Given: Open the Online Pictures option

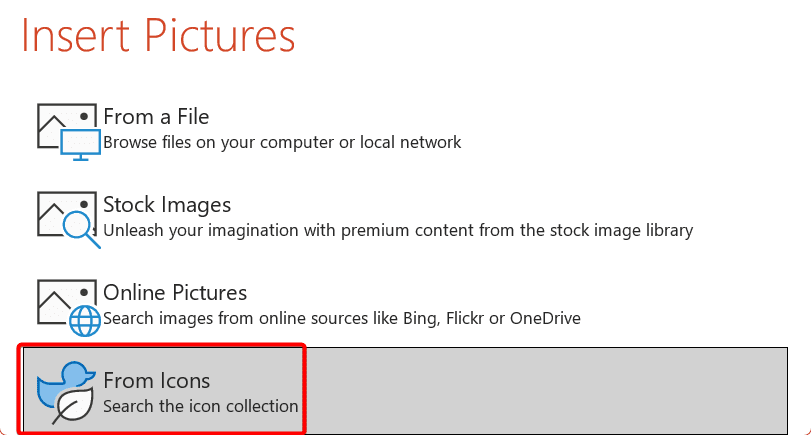Looking at the screenshot, I should 175,293.
